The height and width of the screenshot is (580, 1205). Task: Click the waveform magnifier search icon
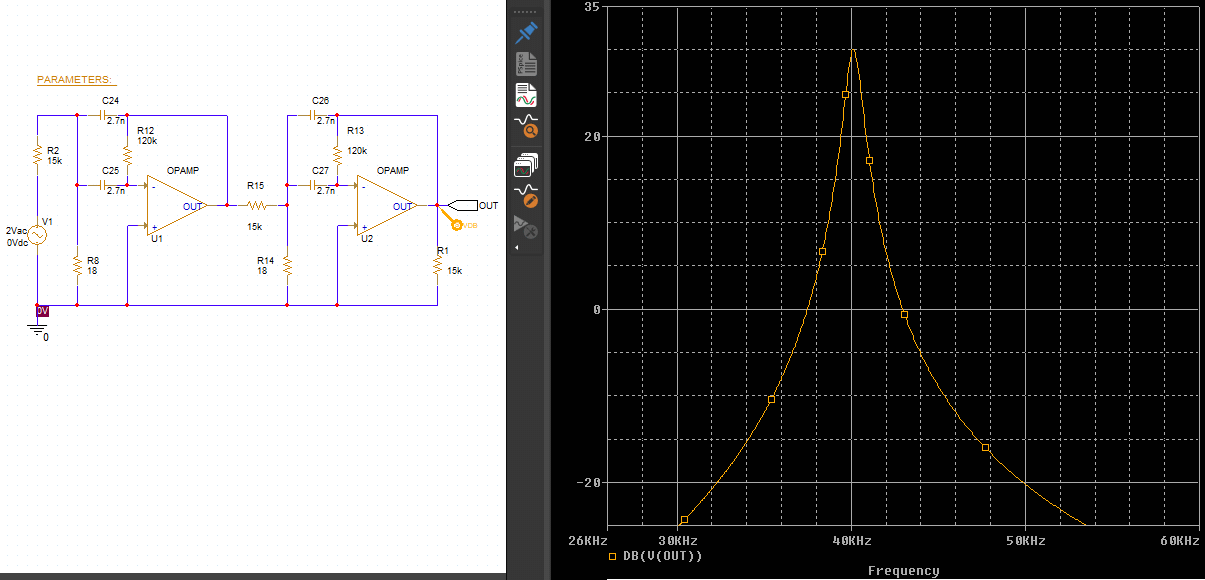pos(526,126)
